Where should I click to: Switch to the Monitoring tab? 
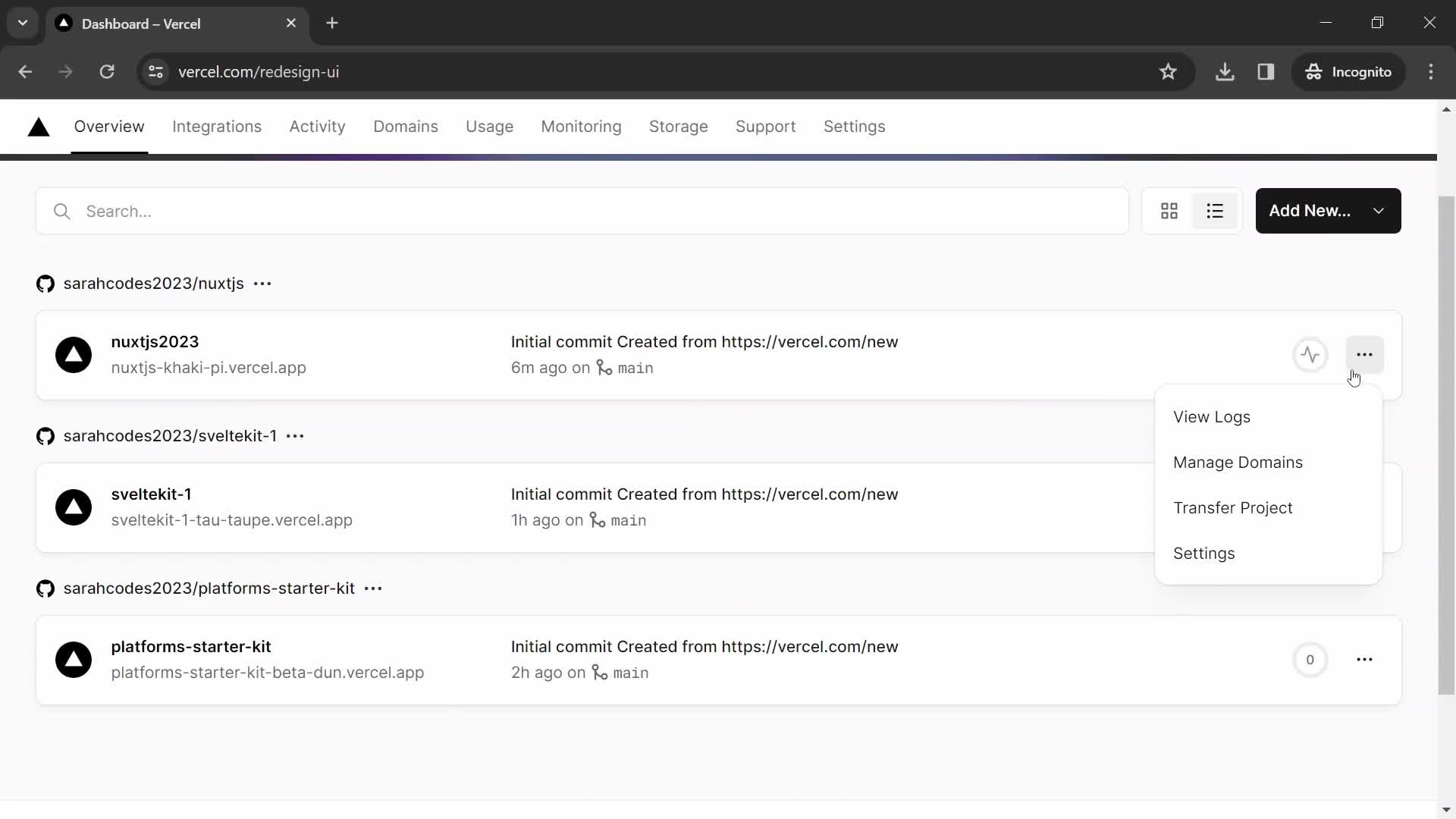(581, 127)
